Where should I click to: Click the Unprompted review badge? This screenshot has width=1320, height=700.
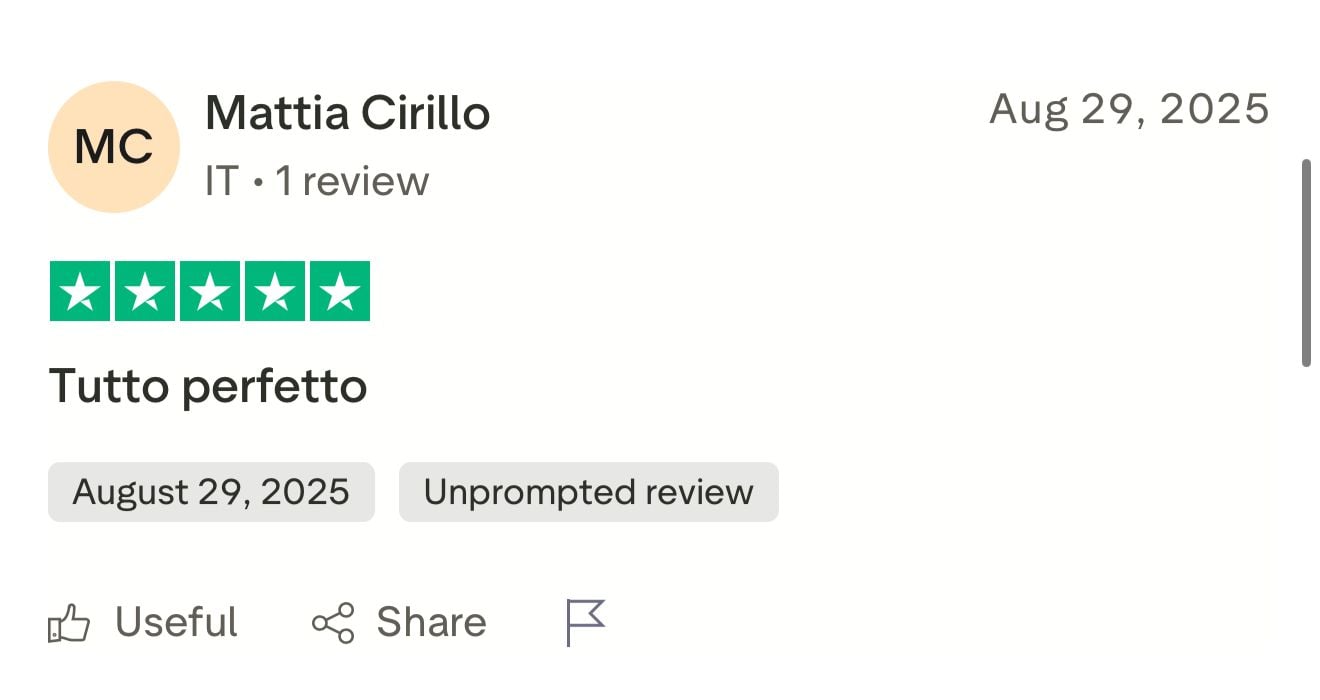pos(588,492)
